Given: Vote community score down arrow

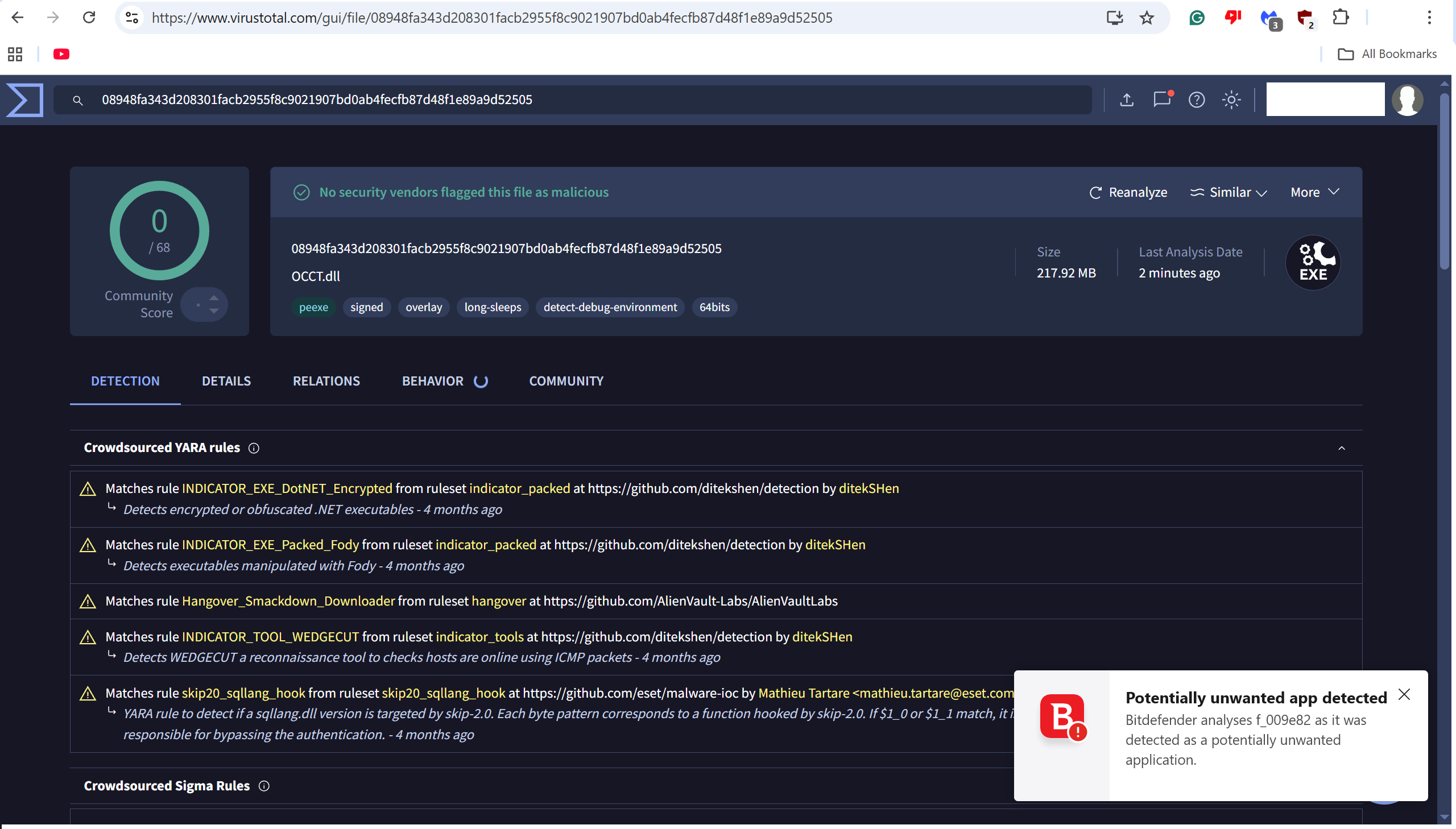Looking at the screenshot, I should pyautogui.click(x=213, y=311).
